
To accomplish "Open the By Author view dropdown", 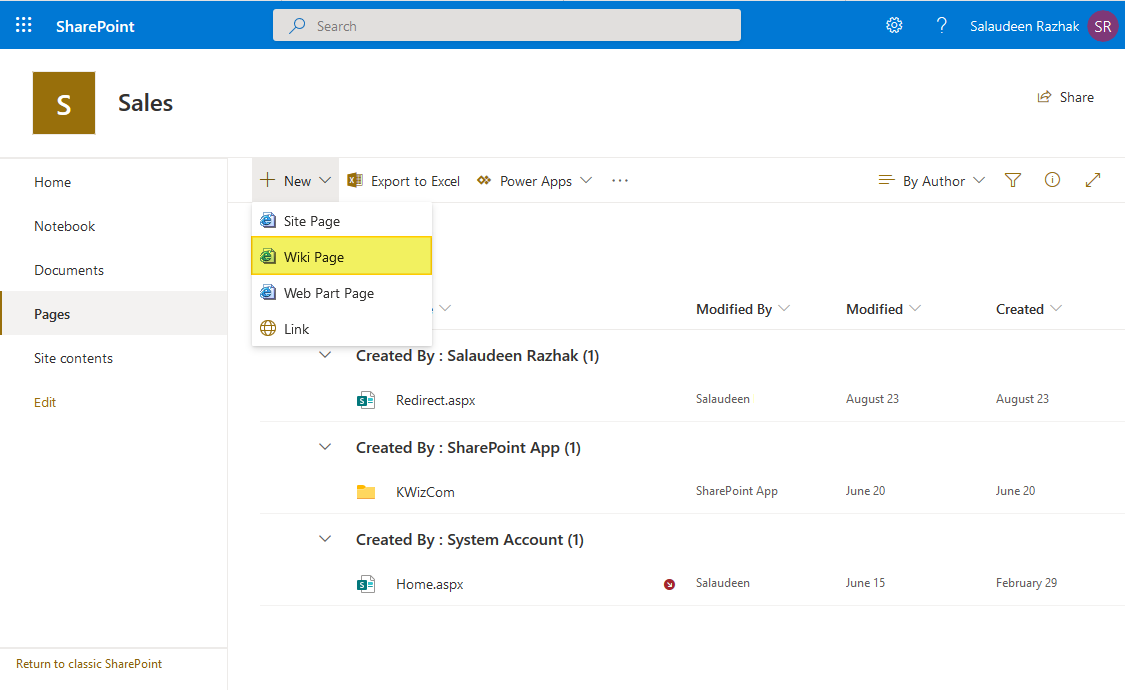I will point(932,181).
